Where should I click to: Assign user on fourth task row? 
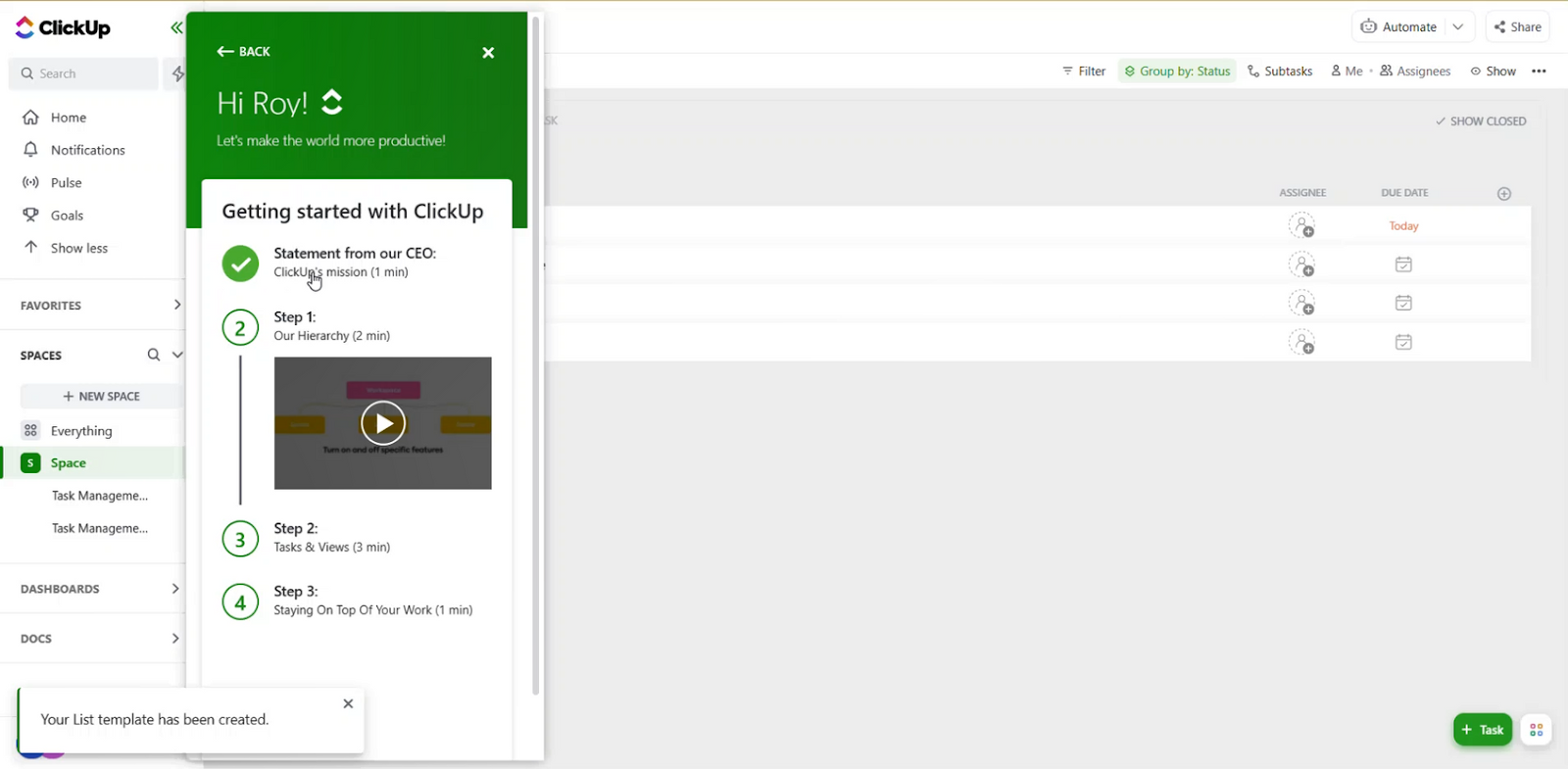1301,342
